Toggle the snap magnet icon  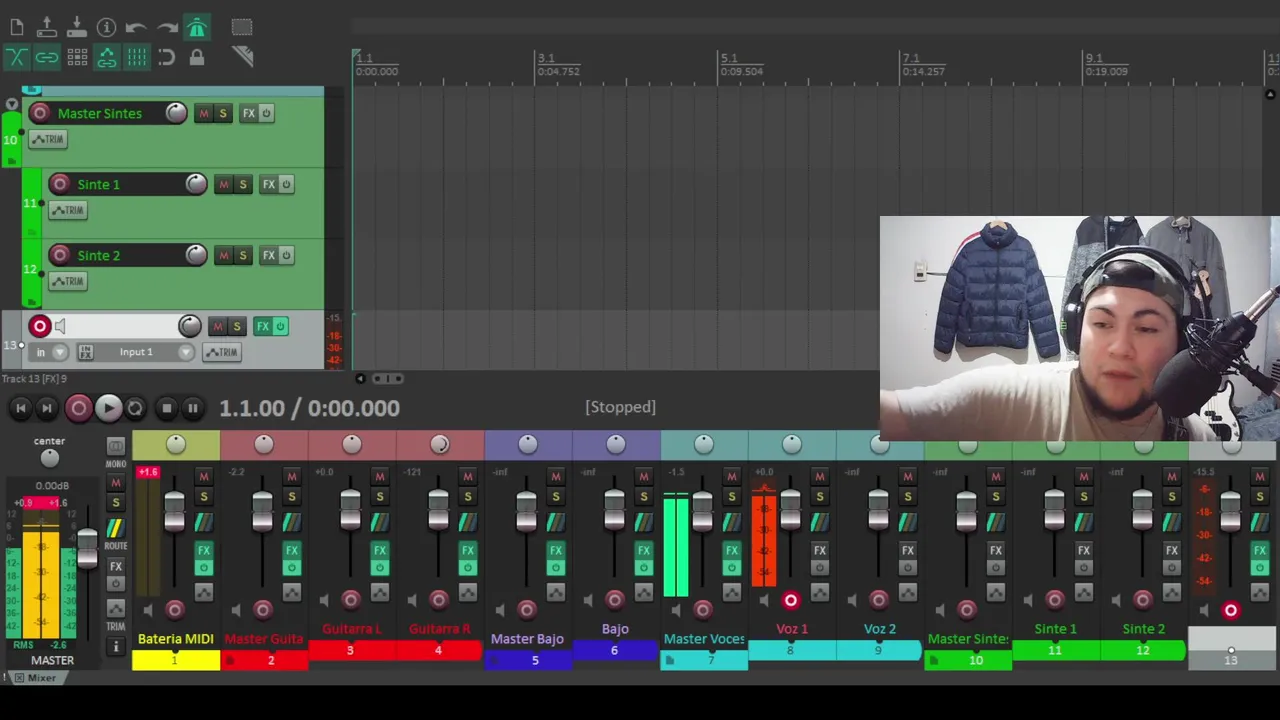coord(167,57)
